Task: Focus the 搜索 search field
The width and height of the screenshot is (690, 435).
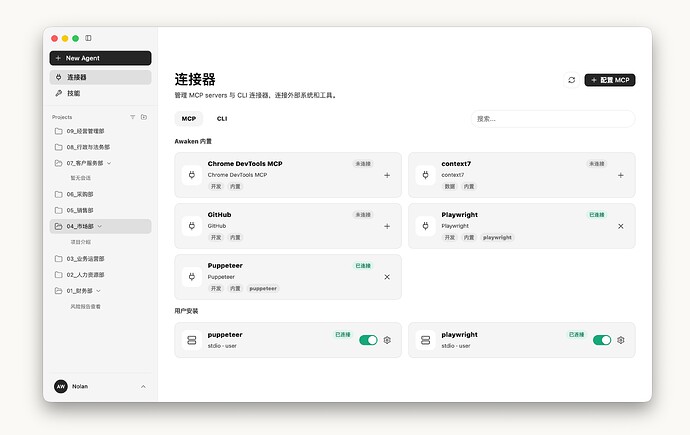Action: click(x=553, y=119)
